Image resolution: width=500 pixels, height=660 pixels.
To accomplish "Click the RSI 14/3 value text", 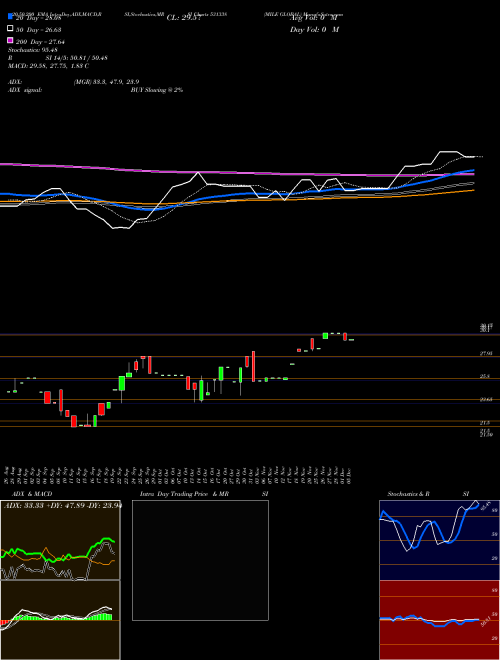I will point(77,58).
